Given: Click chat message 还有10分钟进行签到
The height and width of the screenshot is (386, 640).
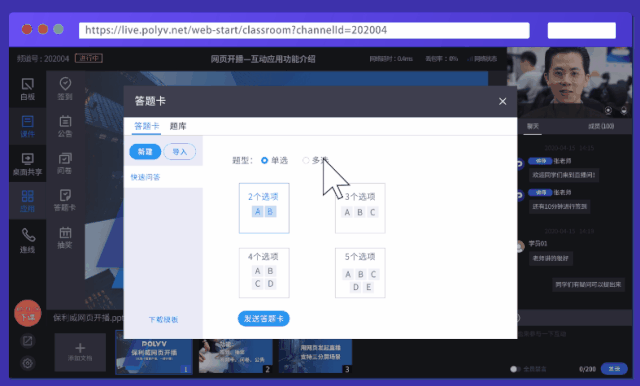Looking at the screenshot, I should pyautogui.click(x=559, y=206).
